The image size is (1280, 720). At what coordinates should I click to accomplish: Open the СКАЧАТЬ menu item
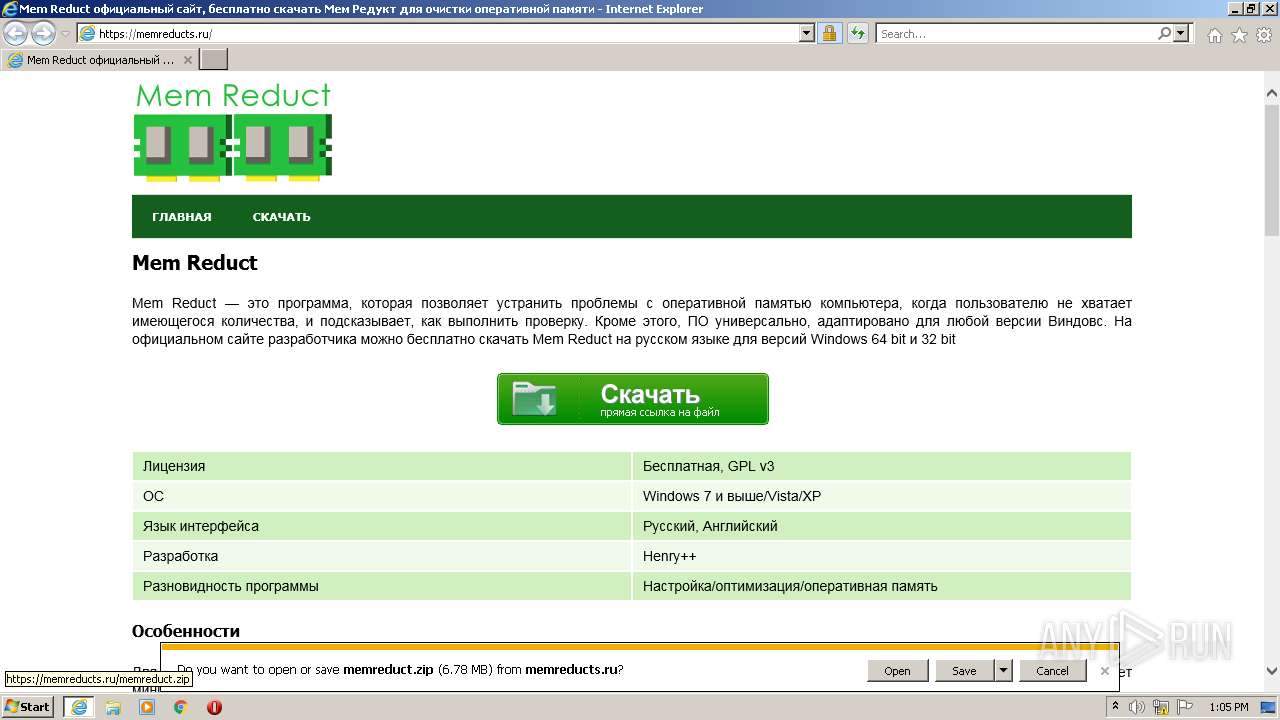click(x=281, y=217)
